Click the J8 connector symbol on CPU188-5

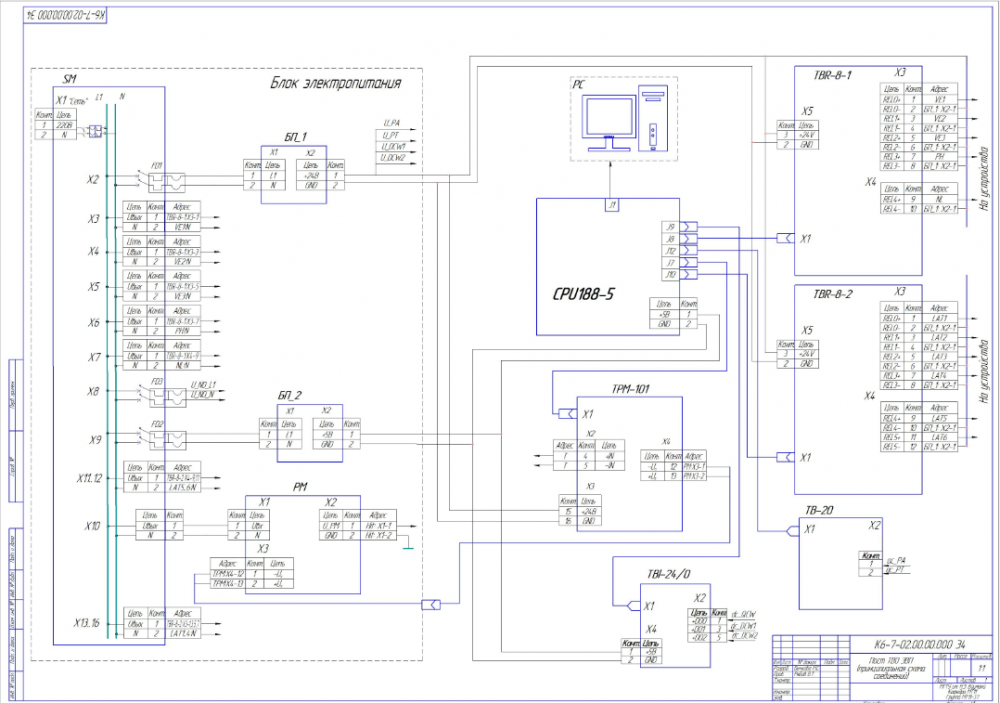(689, 239)
